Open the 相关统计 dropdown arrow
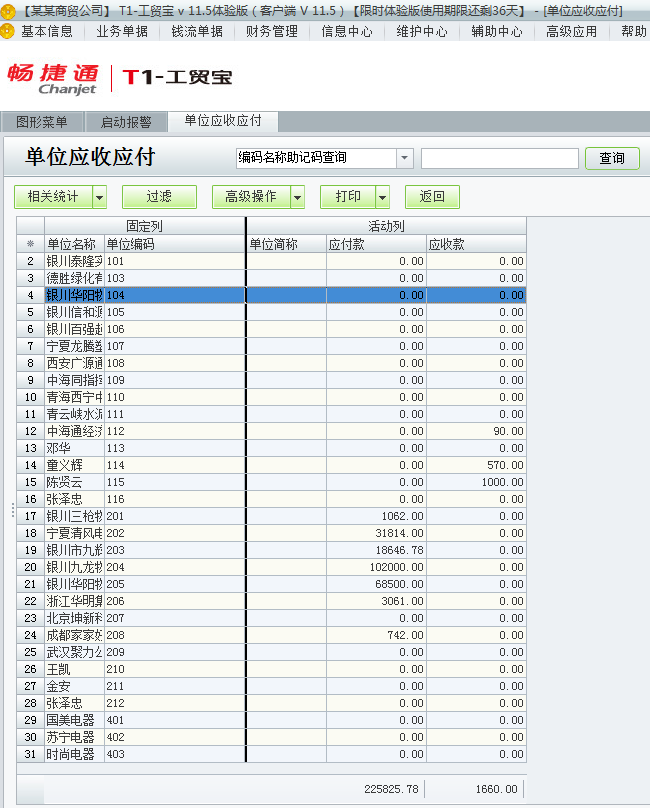This screenshot has height=808, width=650. [99, 197]
